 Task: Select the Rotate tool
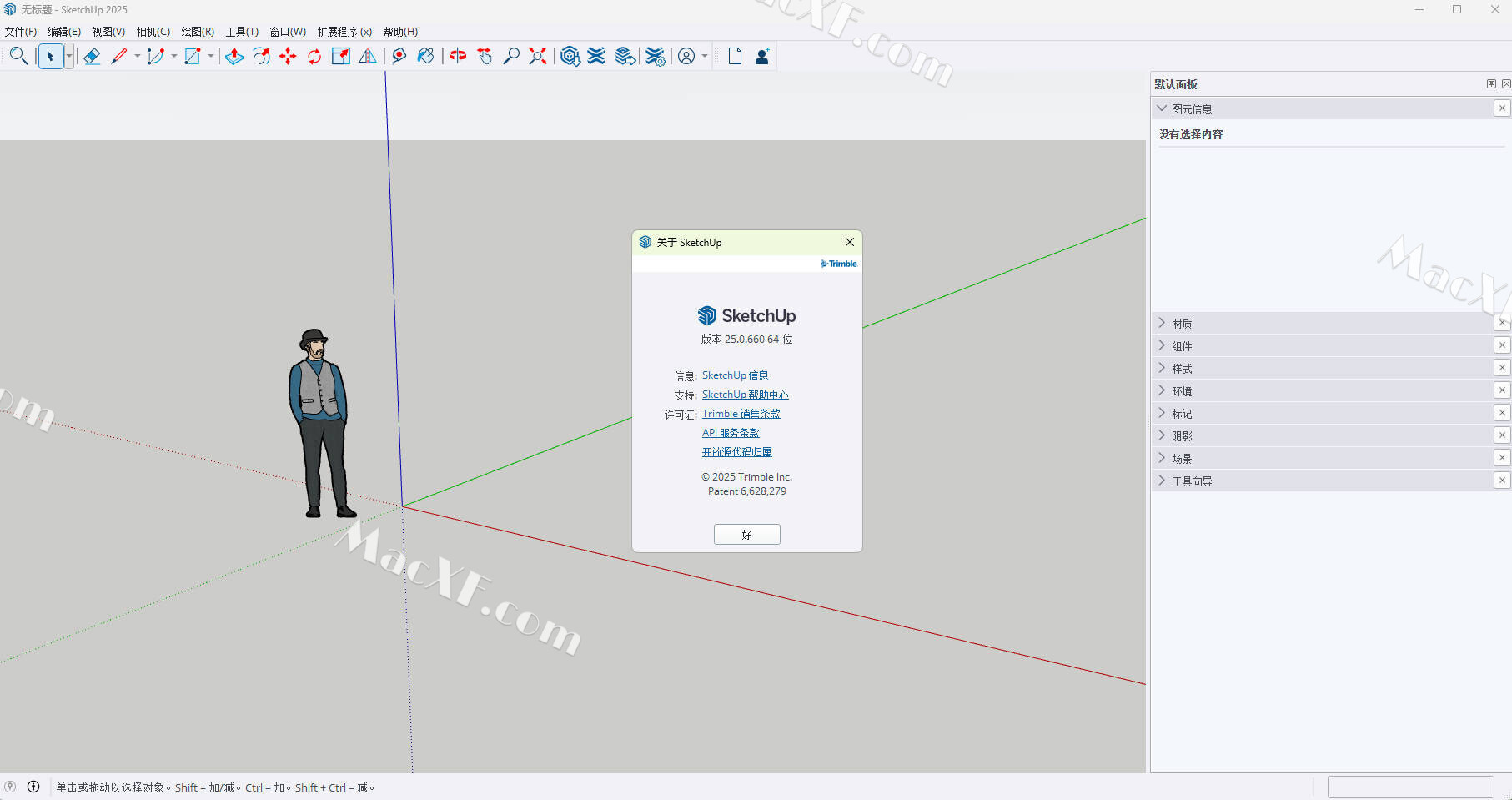click(x=314, y=56)
